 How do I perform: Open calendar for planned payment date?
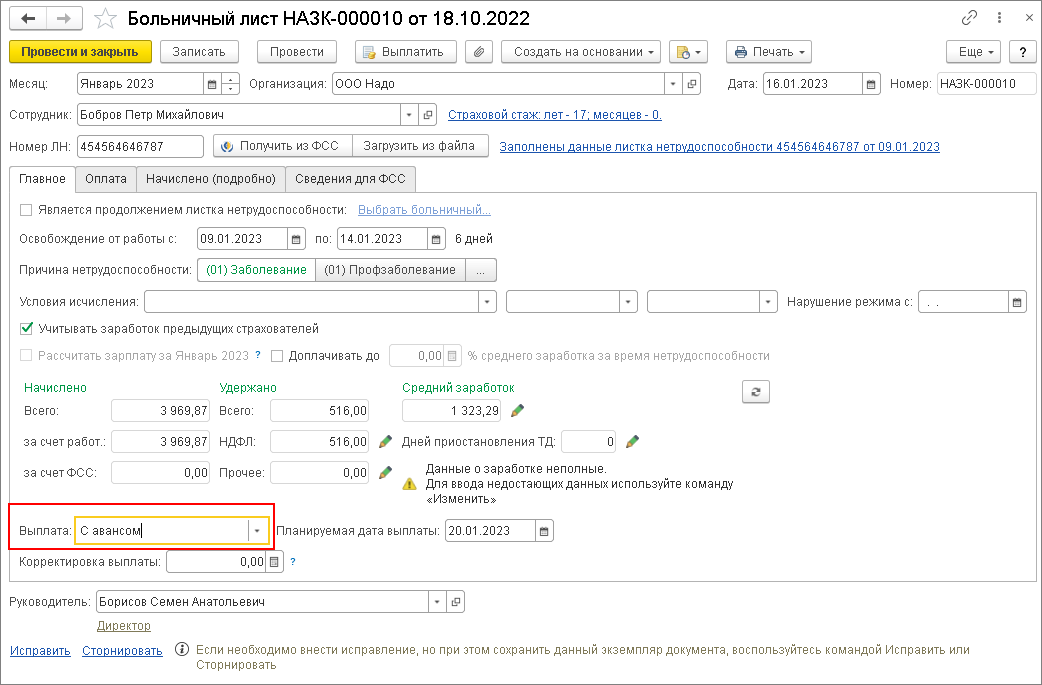[544, 532]
